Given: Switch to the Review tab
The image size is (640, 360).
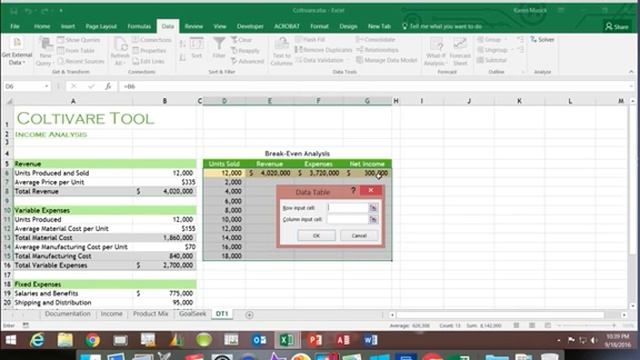Looking at the screenshot, I should (194, 26).
